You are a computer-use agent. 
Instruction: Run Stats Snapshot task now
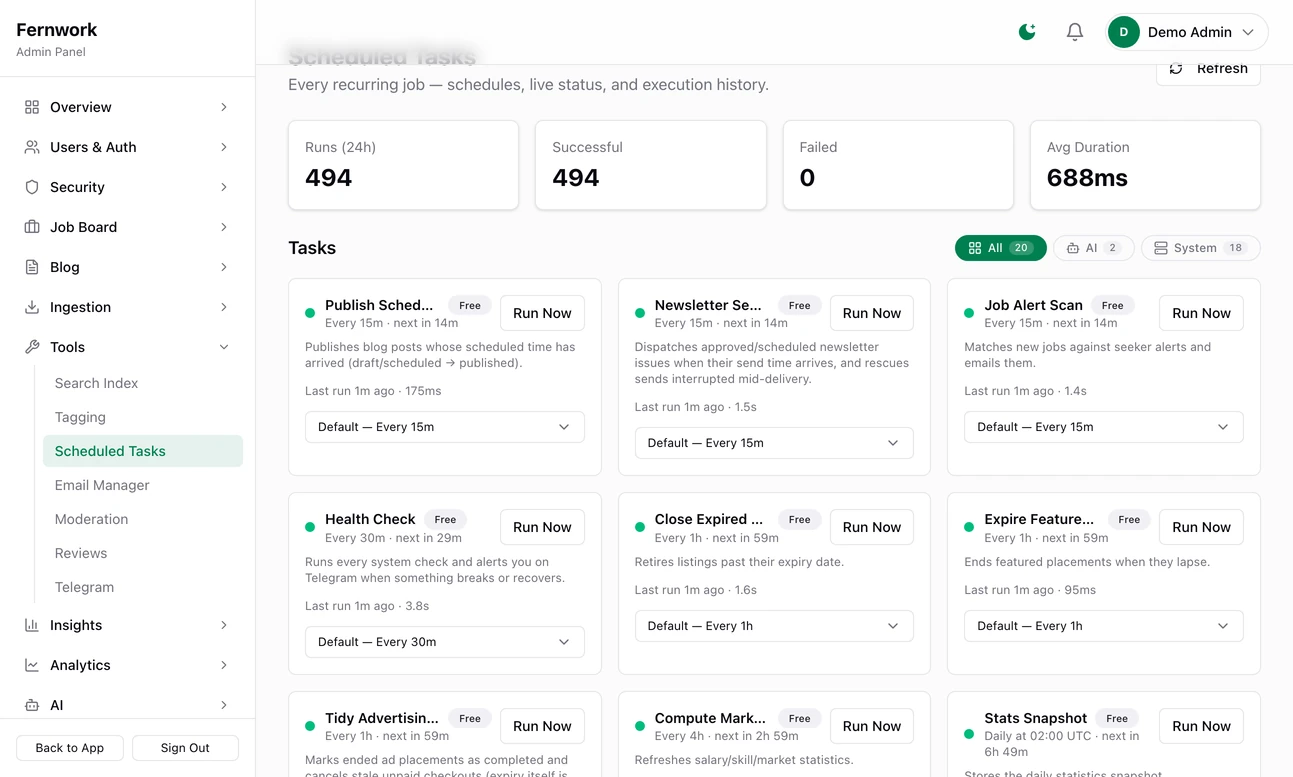point(1201,726)
